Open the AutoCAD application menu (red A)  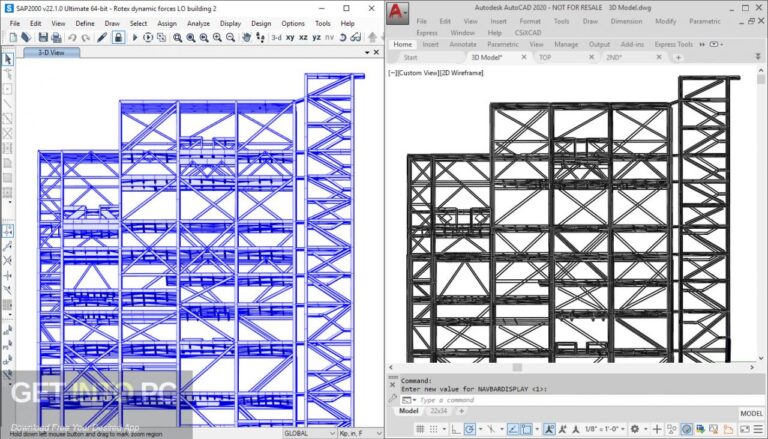point(398,13)
